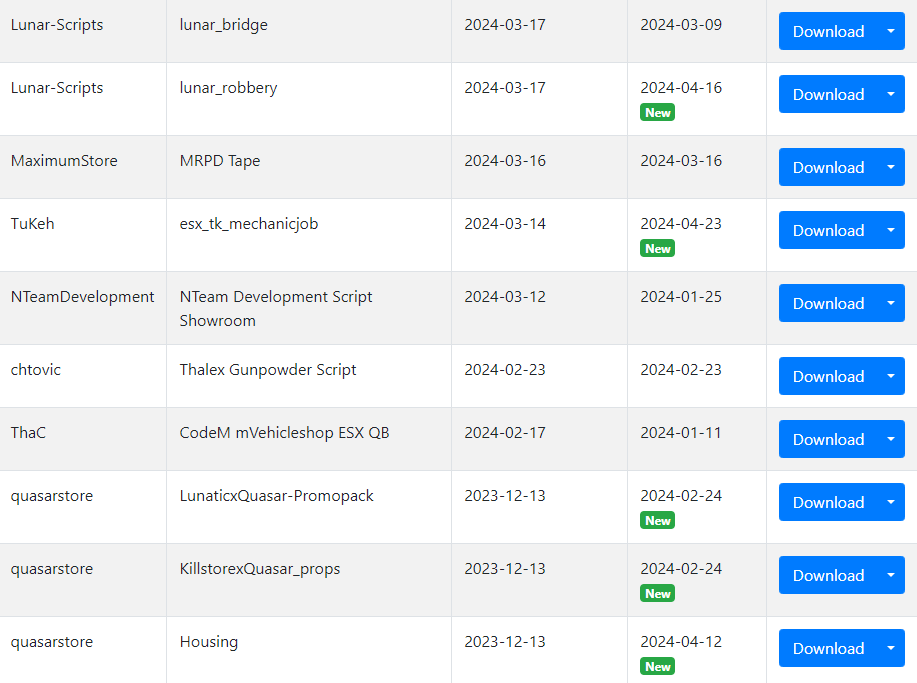Expand download options for MRPD Tape
The width and height of the screenshot is (917, 683).
(891, 167)
